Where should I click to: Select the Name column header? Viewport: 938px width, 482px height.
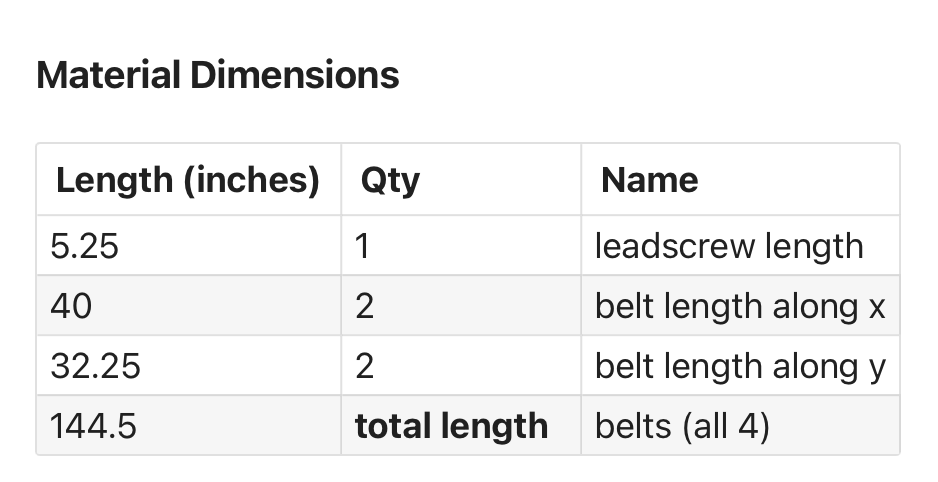[649, 181]
